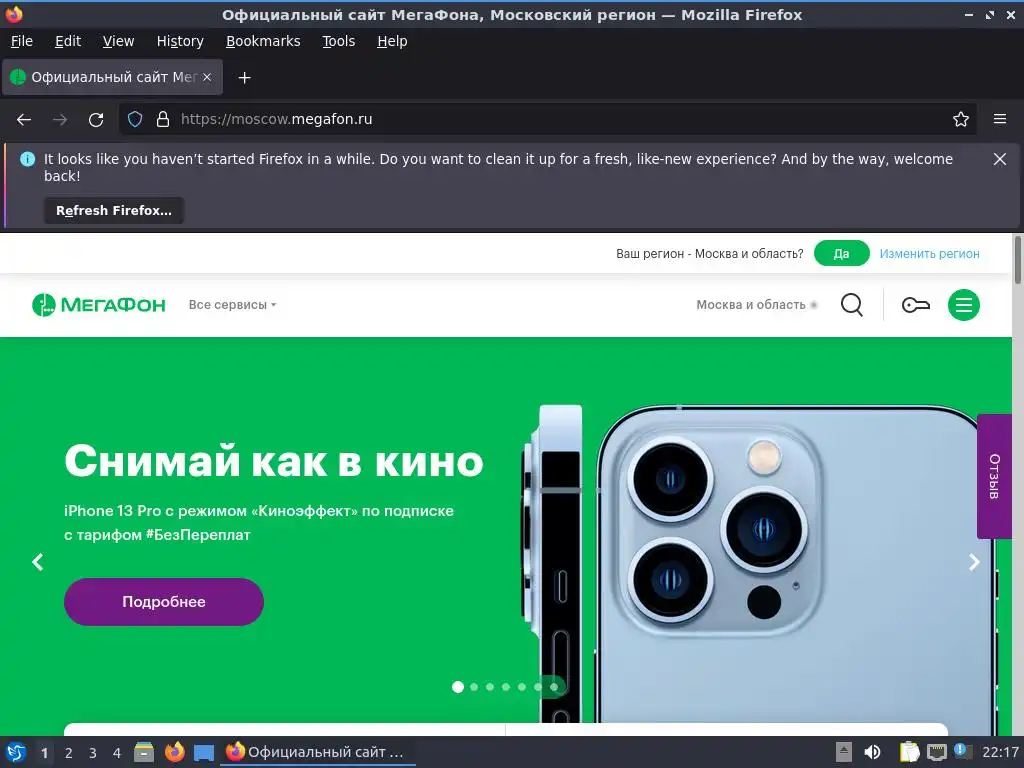Dismiss the Firefox refresh notification bar

pyautogui.click(x=1000, y=159)
